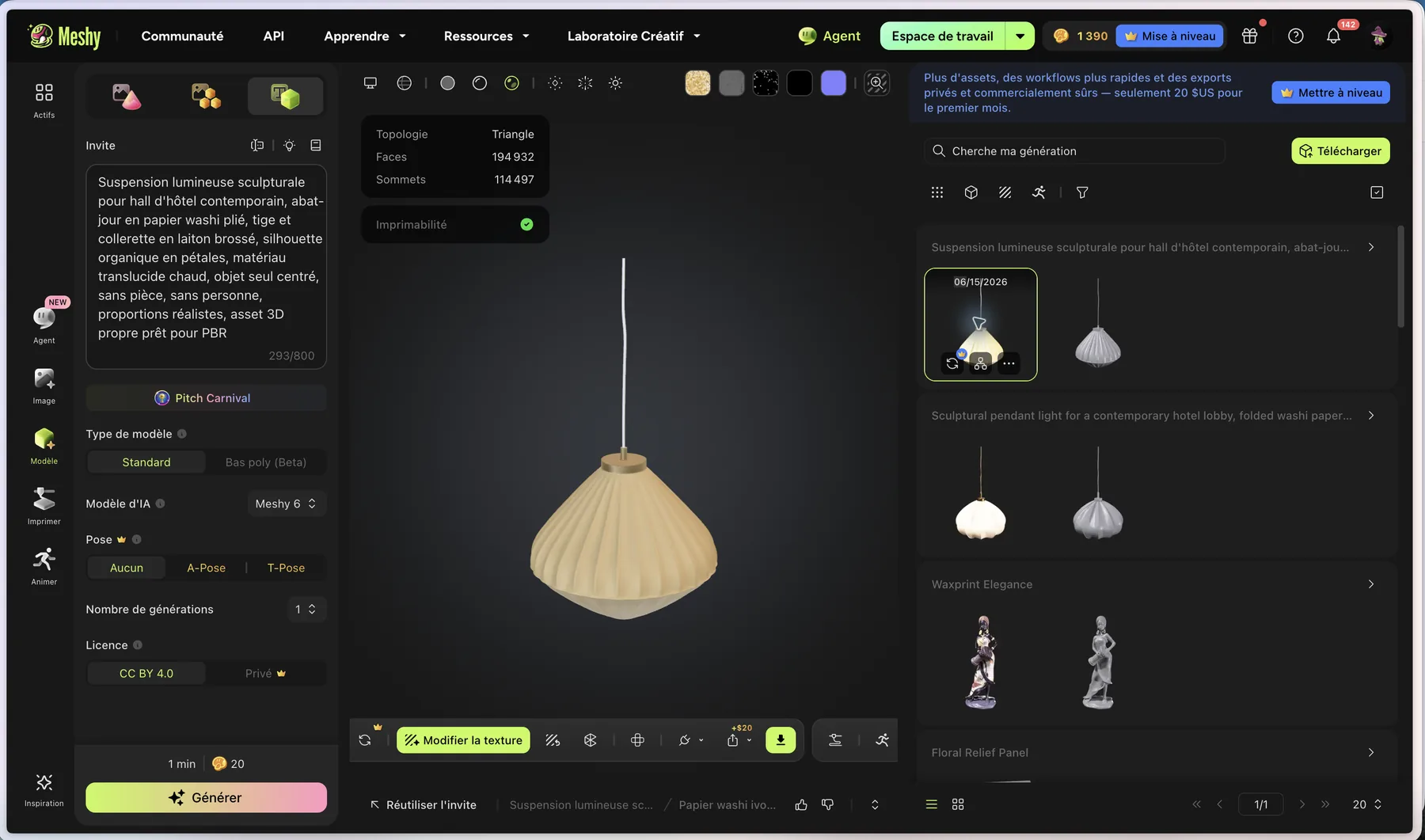
Task: Open the Imprimer sidebar tool
Action: pyautogui.click(x=44, y=507)
